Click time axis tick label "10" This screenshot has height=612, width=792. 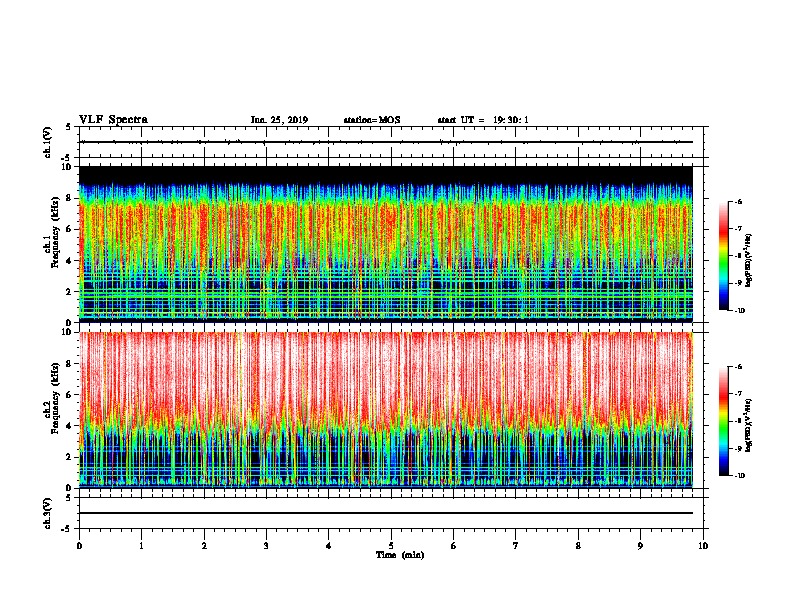703,546
